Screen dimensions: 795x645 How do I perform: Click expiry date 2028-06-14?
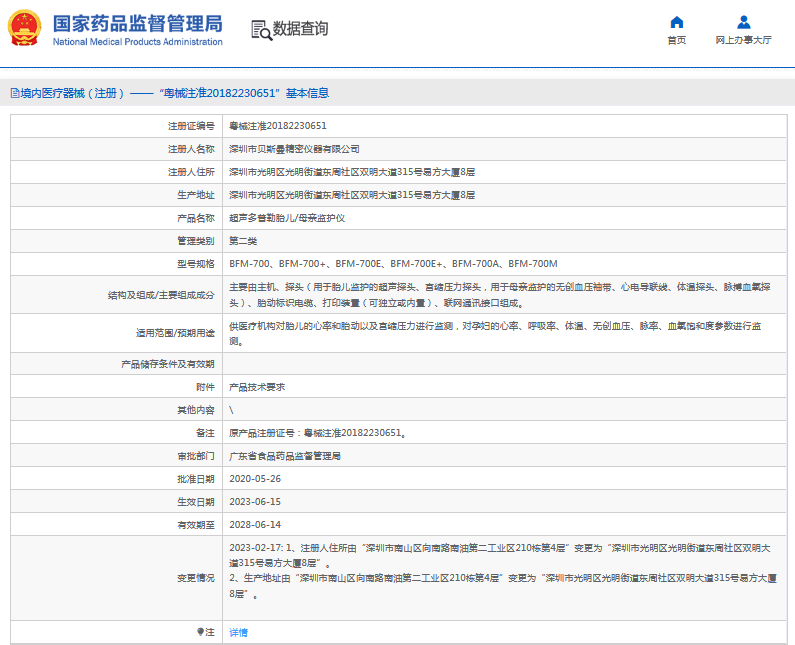tap(255, 525)
